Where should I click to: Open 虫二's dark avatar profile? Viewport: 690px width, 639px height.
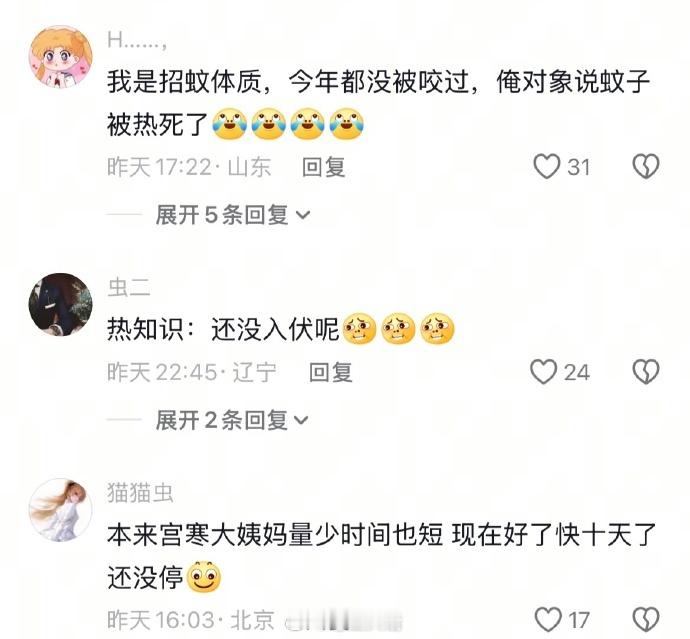click(x=61, y=305)
